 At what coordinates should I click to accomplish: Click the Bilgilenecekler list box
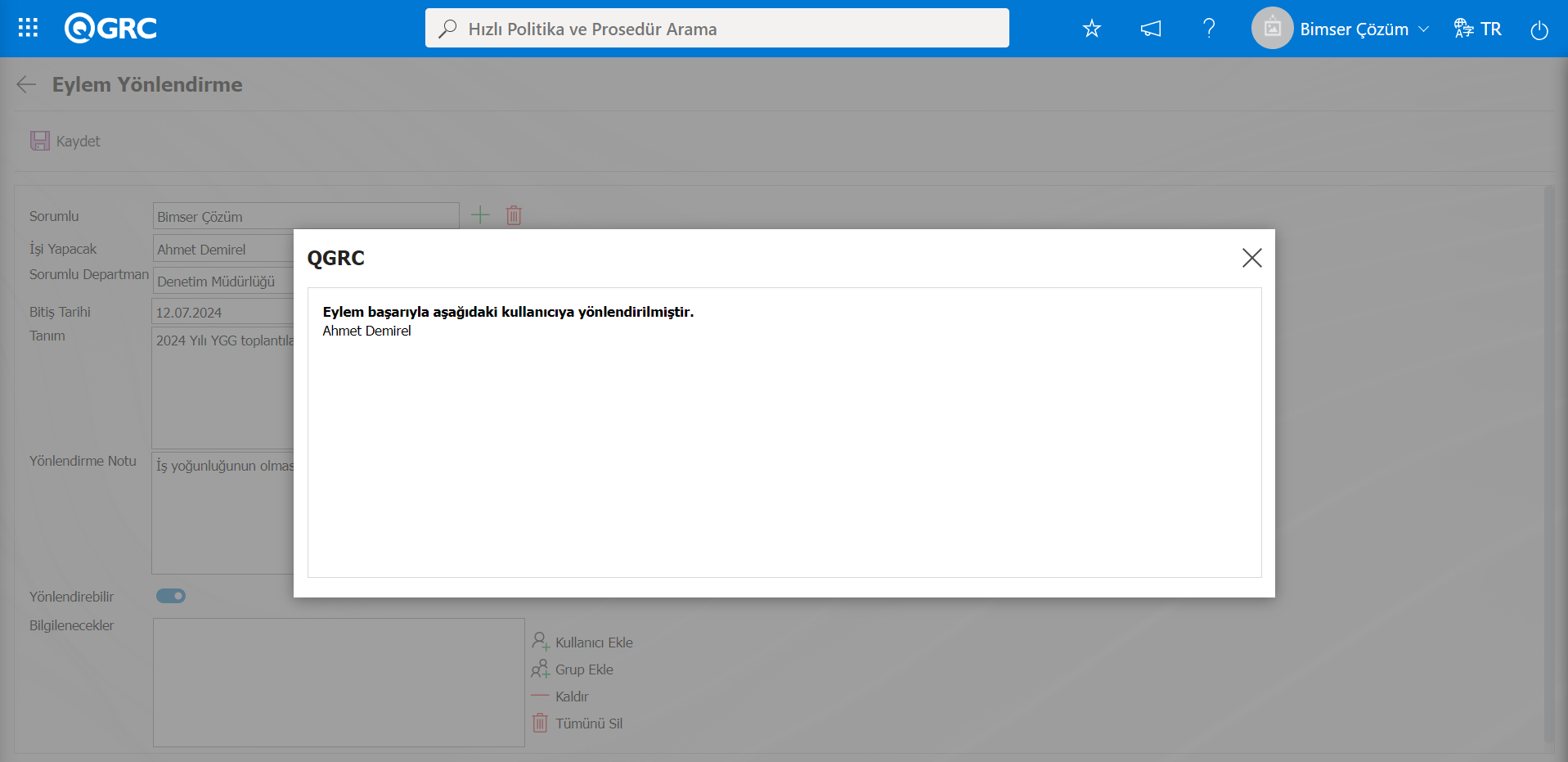tap(339, 683)
